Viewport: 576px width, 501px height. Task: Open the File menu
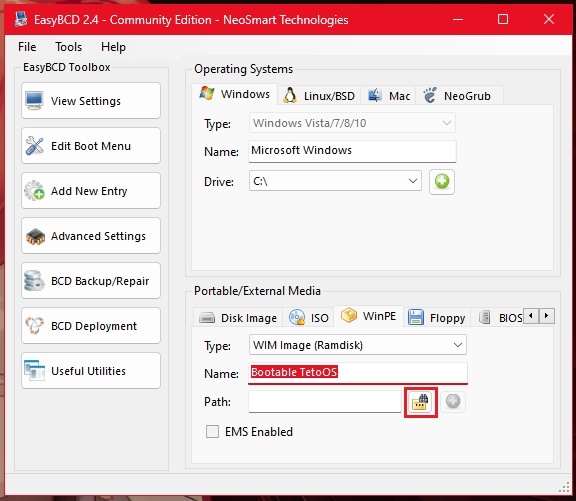click(x=27, y=47)
